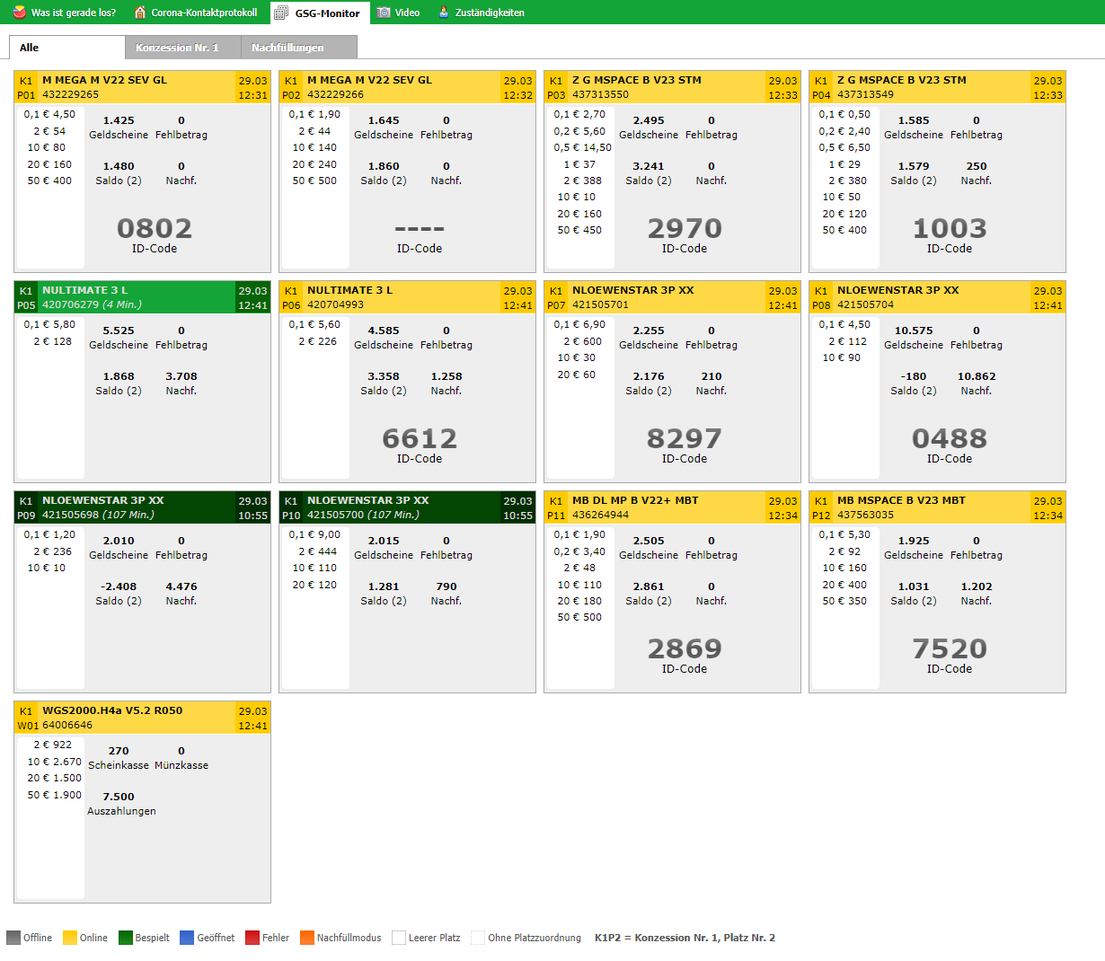Open P12 MB MSPACE B V23 header
Image resolution: width=1105 pixels, height=961 pixels.
(937, 507)
